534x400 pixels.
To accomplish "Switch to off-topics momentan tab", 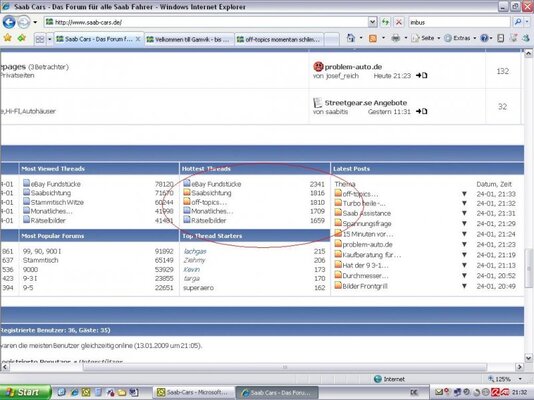I will click(x=279, y=39).
